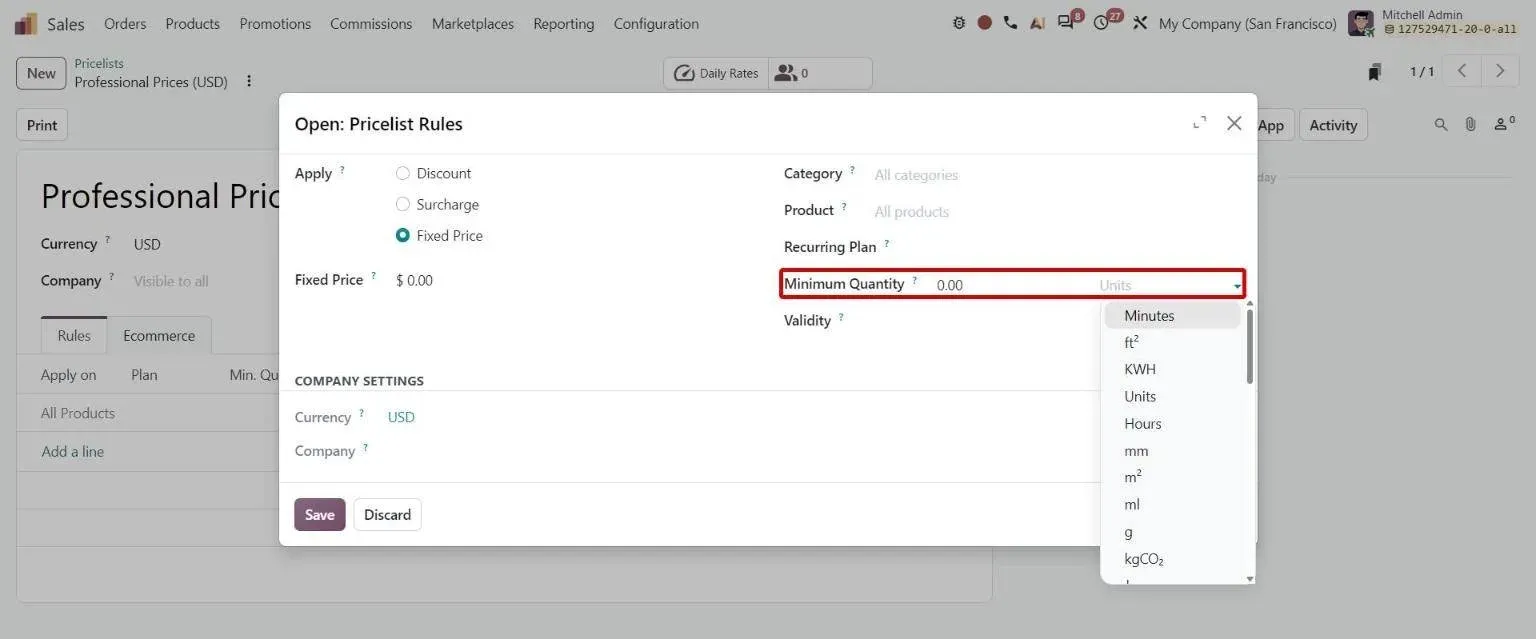Click Mitchell Admin avatar picture

coord(1361,23)
